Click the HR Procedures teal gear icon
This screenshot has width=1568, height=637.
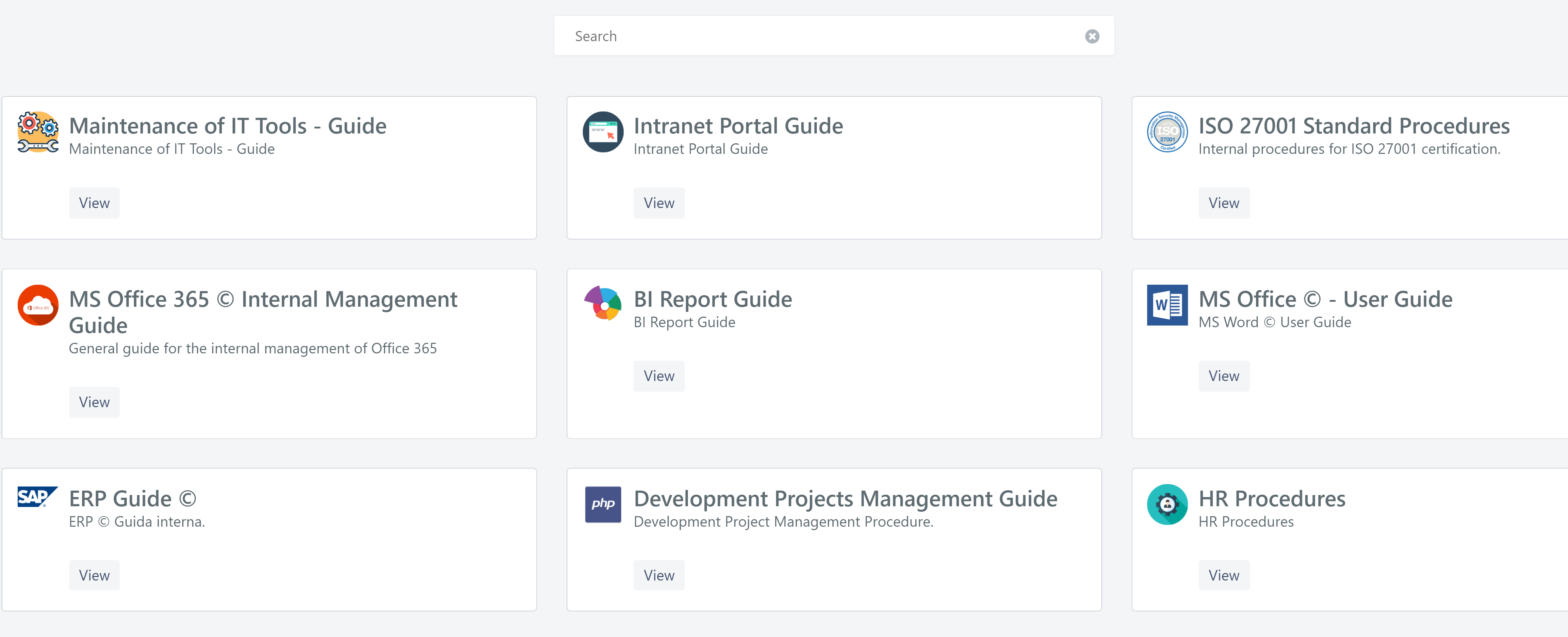(x=1167, y=504)
